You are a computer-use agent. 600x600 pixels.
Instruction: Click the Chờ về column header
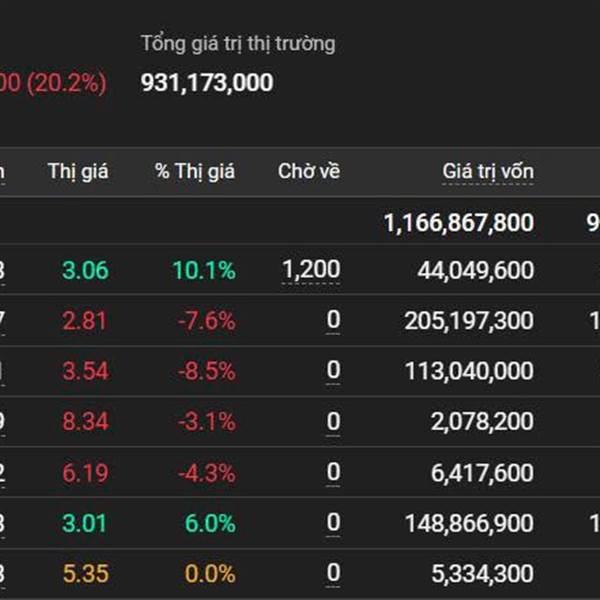pyautogui.click(x=309, y=171)
